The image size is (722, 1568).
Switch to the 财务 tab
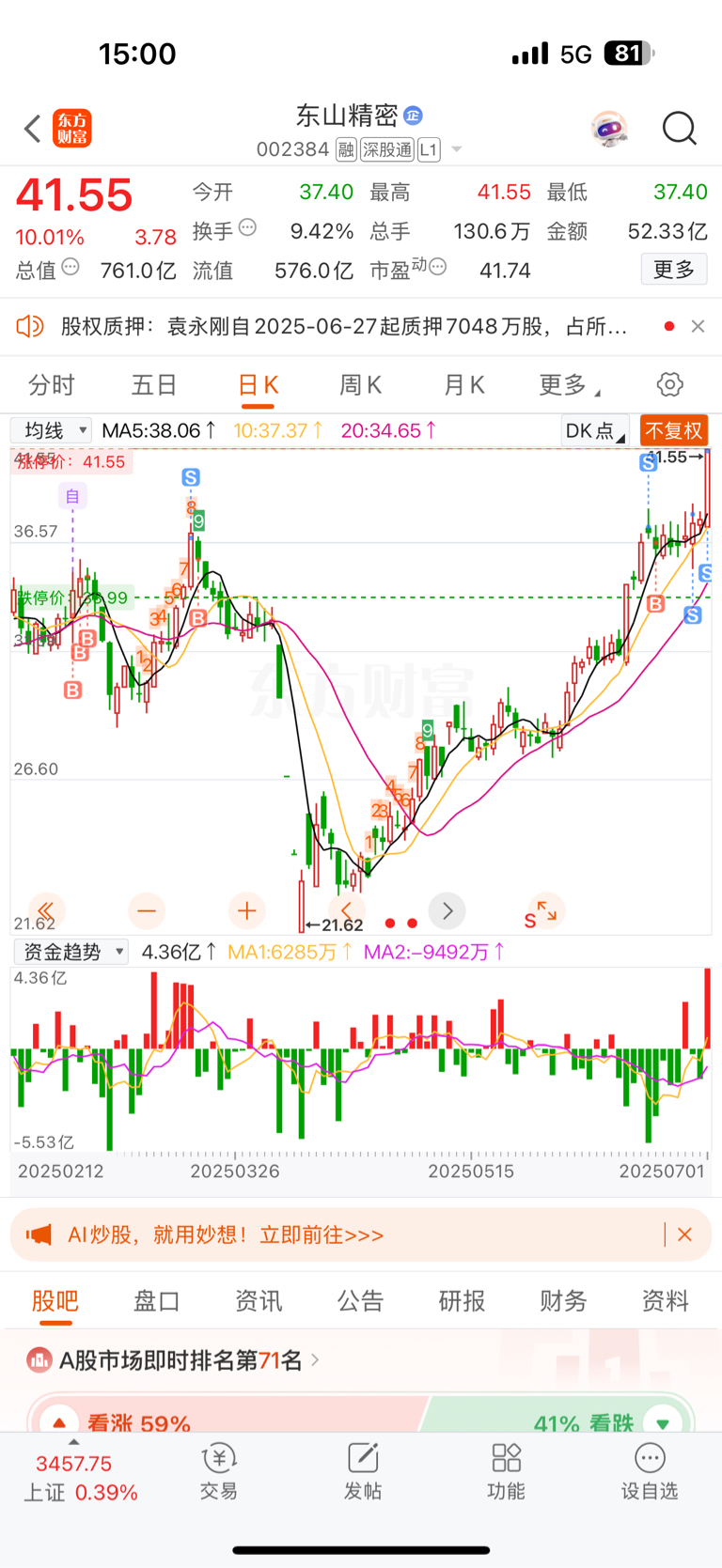[x=563, y=1301]
